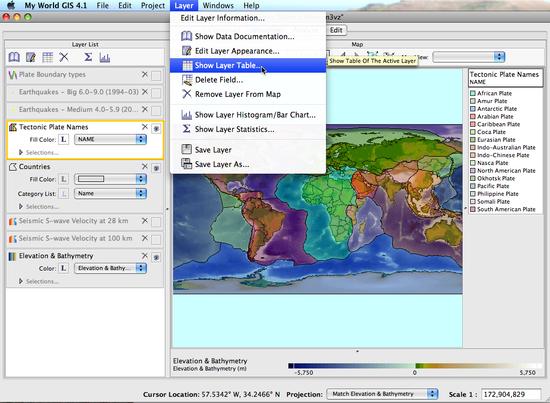
Task: Toggle visibility of Plate Boundary types layer
Action: (156, 75)
